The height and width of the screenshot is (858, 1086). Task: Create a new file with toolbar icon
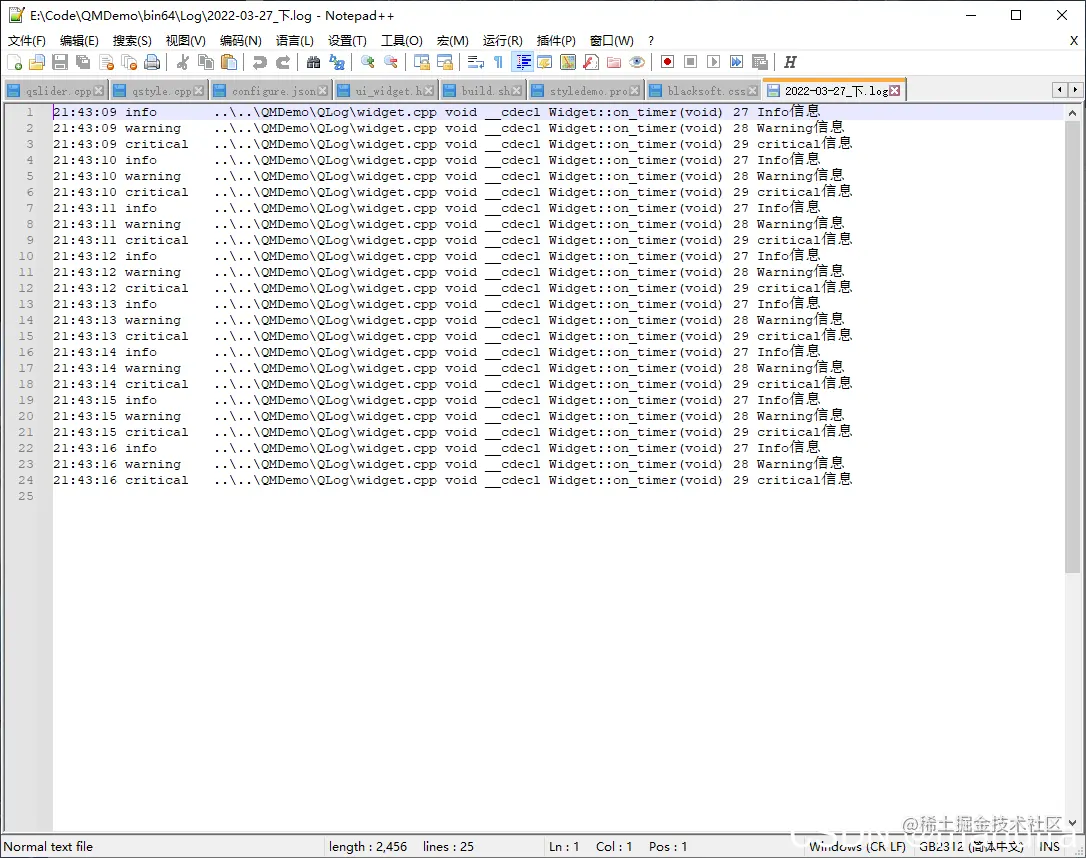point(14,62)
